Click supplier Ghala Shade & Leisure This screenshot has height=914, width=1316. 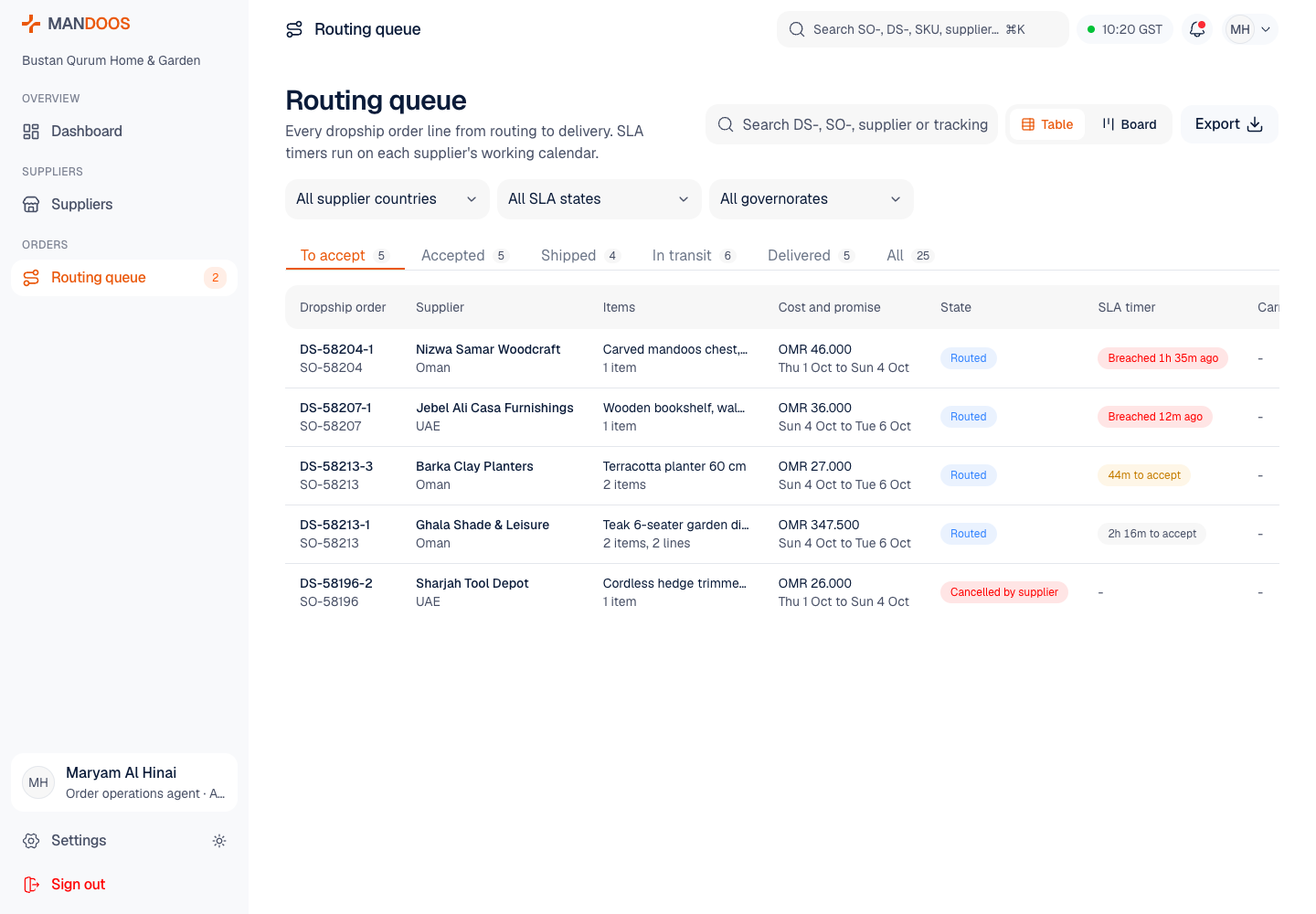coord(483,525)
